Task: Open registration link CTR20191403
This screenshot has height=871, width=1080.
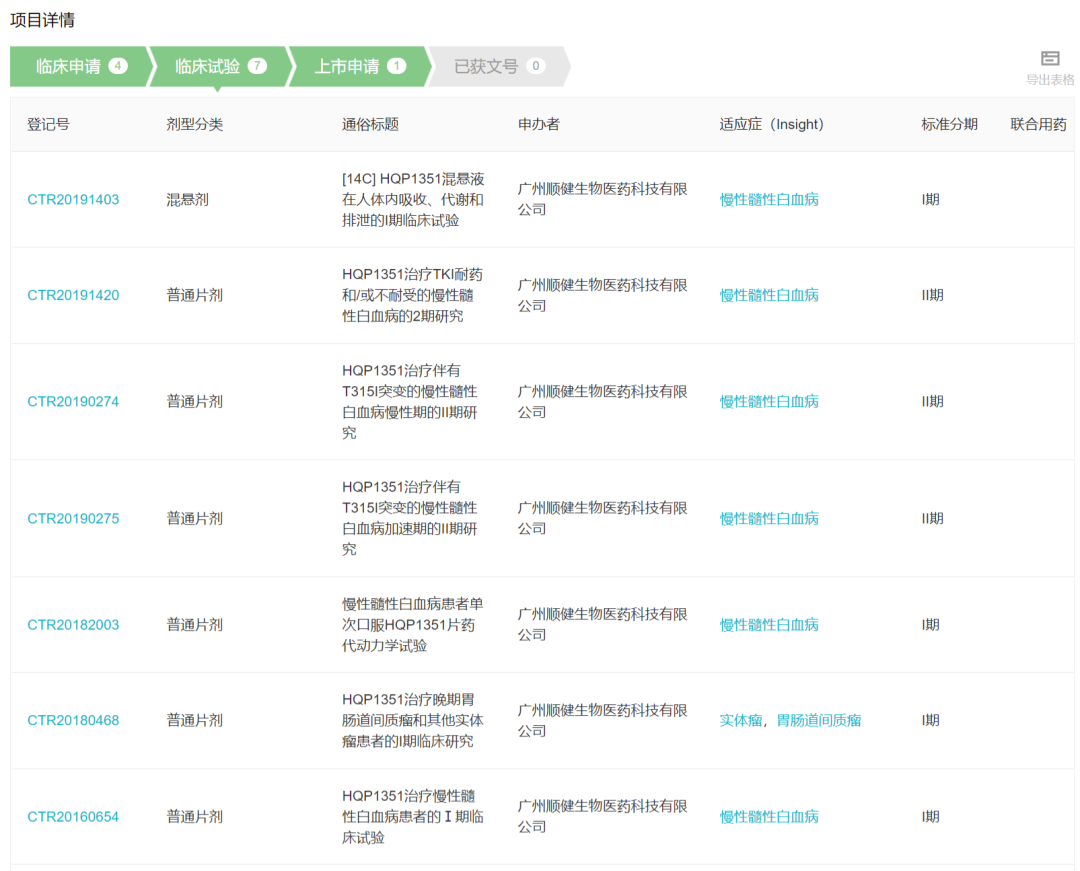Action: (73, 200)
